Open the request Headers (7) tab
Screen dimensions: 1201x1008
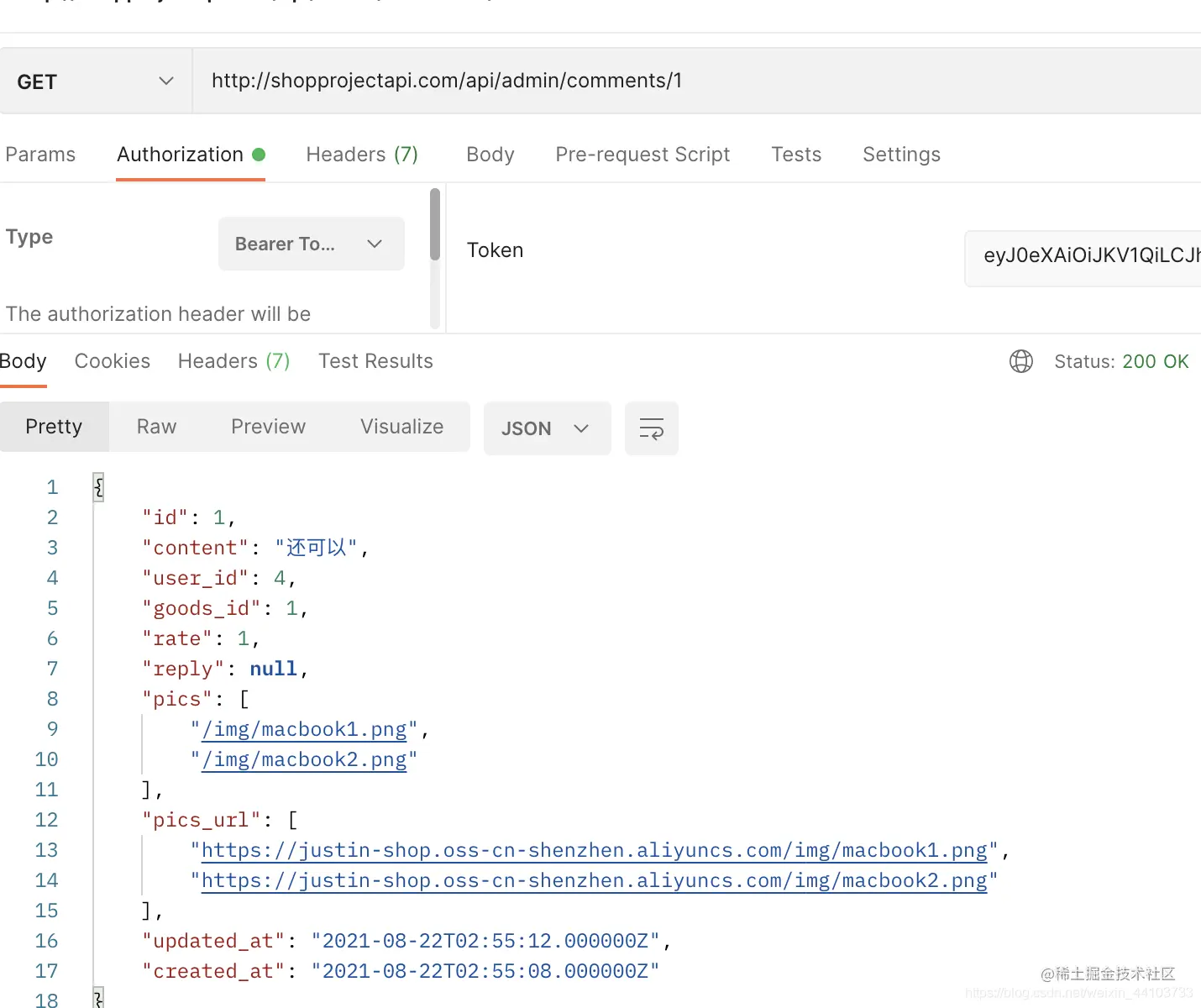point(362,155)
